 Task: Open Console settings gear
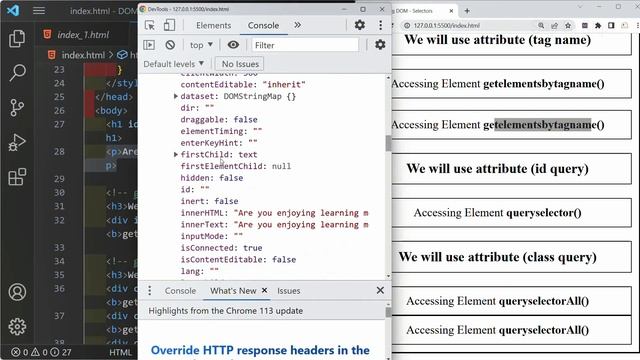(x=380, y=44)
